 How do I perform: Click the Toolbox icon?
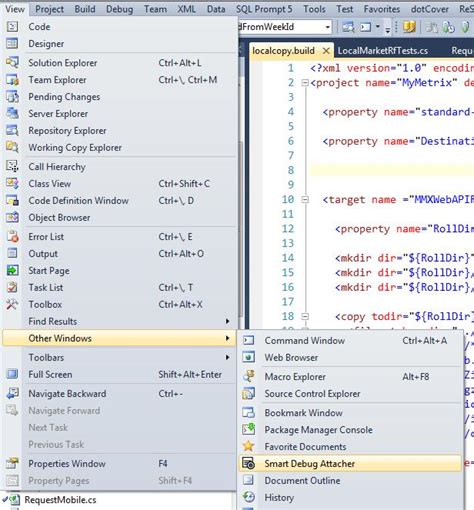point(12,304)
